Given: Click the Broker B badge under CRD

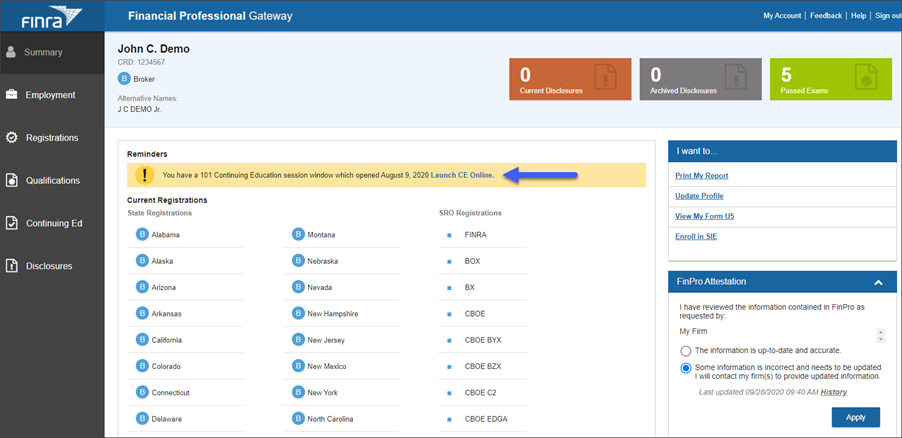Looking at the screenshot, I should (x=124, y=79).
